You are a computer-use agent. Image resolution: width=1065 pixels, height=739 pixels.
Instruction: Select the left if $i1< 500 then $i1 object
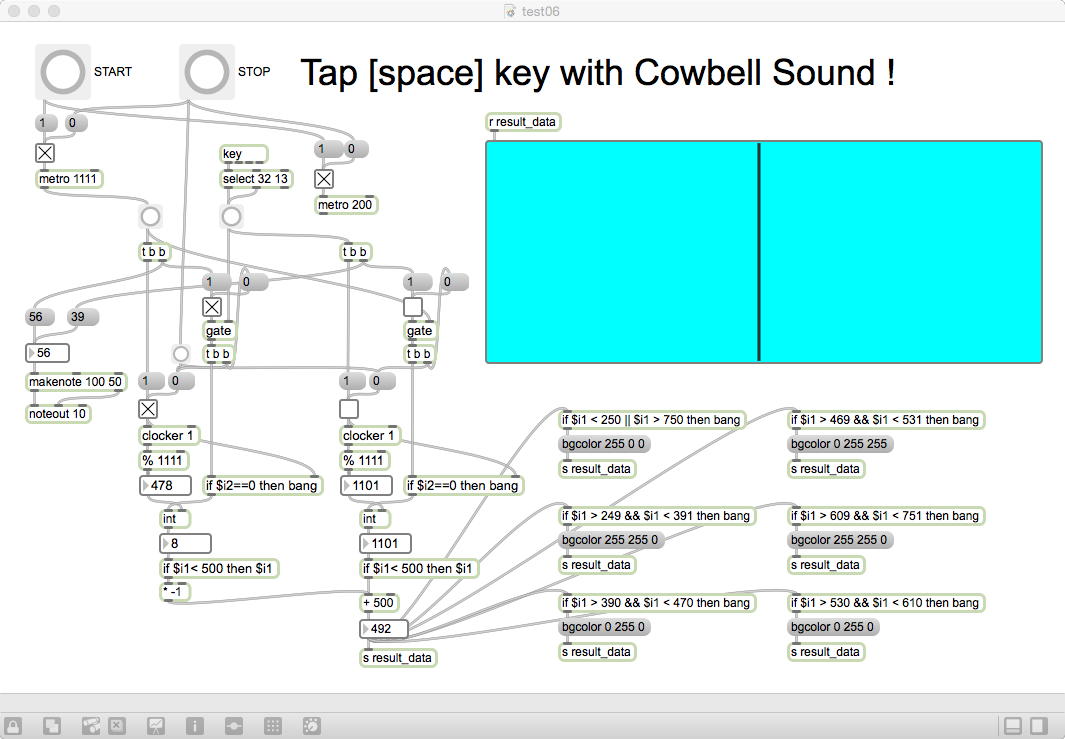[x=218, y=569]
